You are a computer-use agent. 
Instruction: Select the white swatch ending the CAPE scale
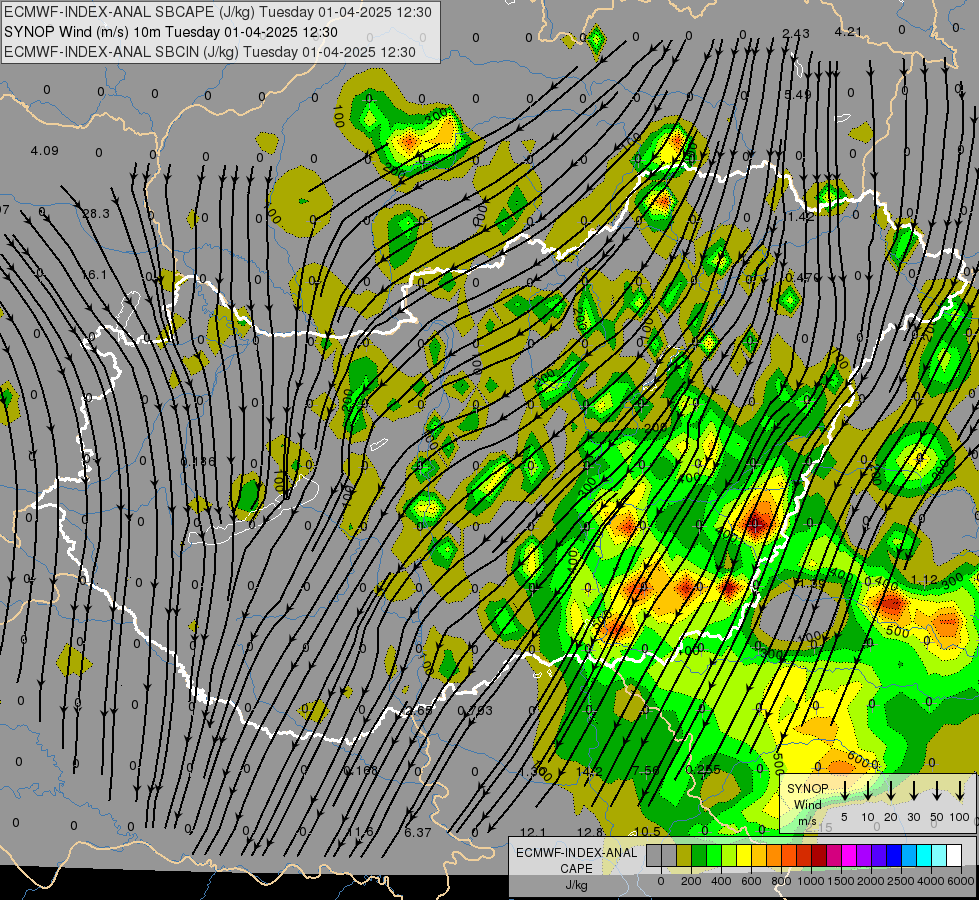tap(955, 856)
